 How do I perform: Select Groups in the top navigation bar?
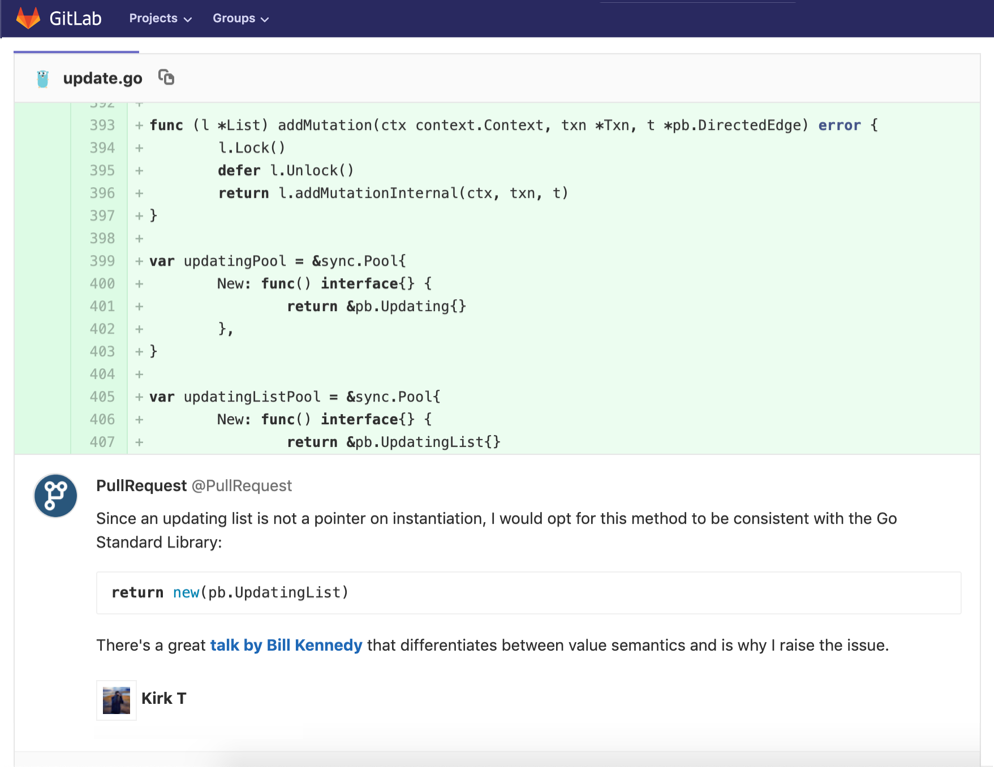232,18
